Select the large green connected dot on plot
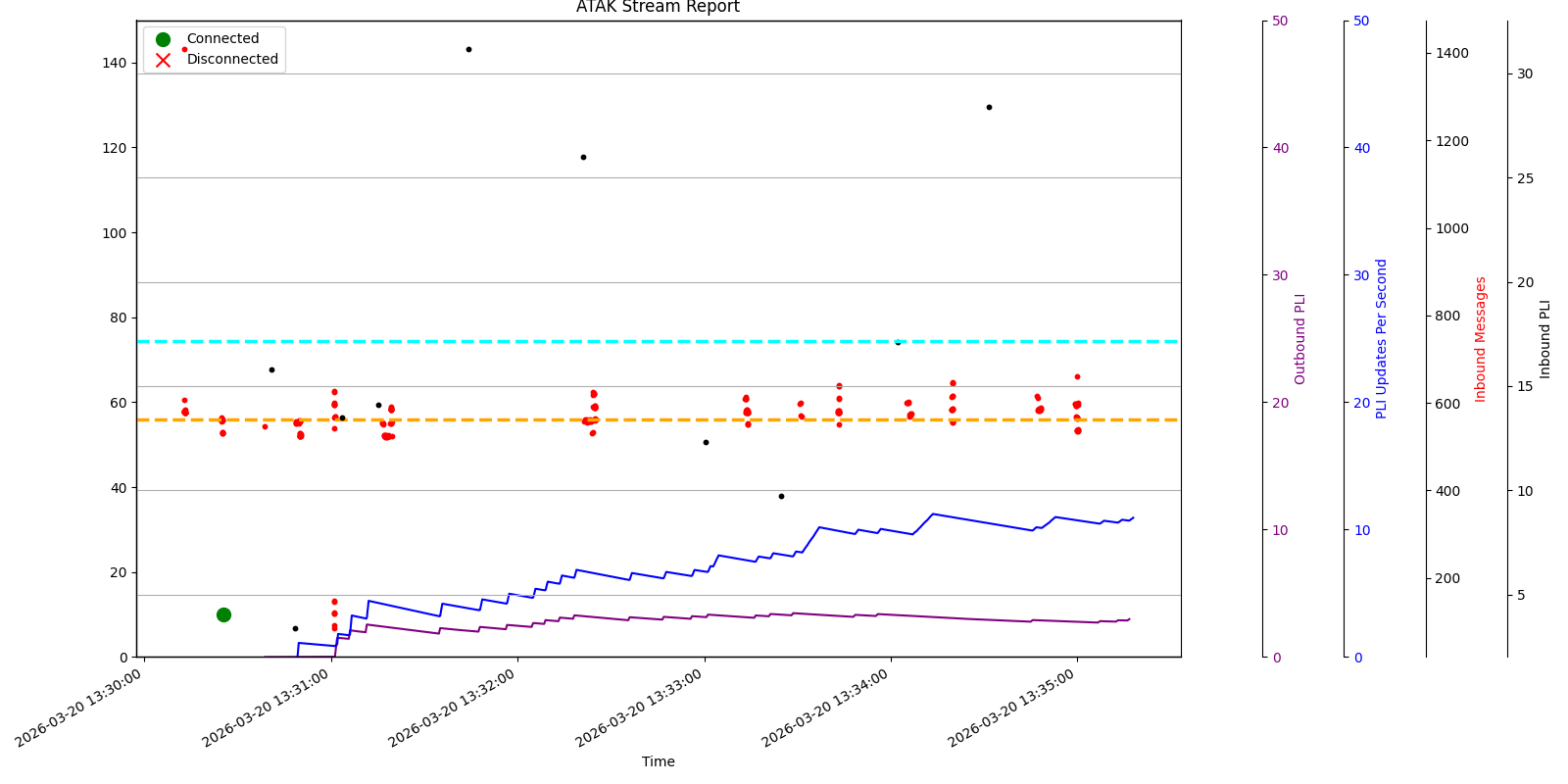This screenshot has width=1568, height=784. click(223, 614)
